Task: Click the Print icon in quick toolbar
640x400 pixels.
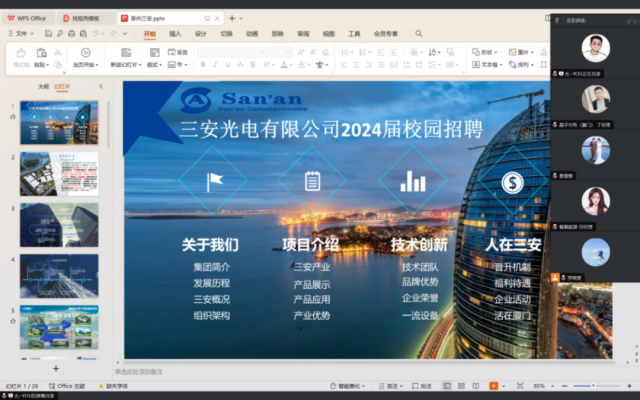Action: [x=71, y=33]
